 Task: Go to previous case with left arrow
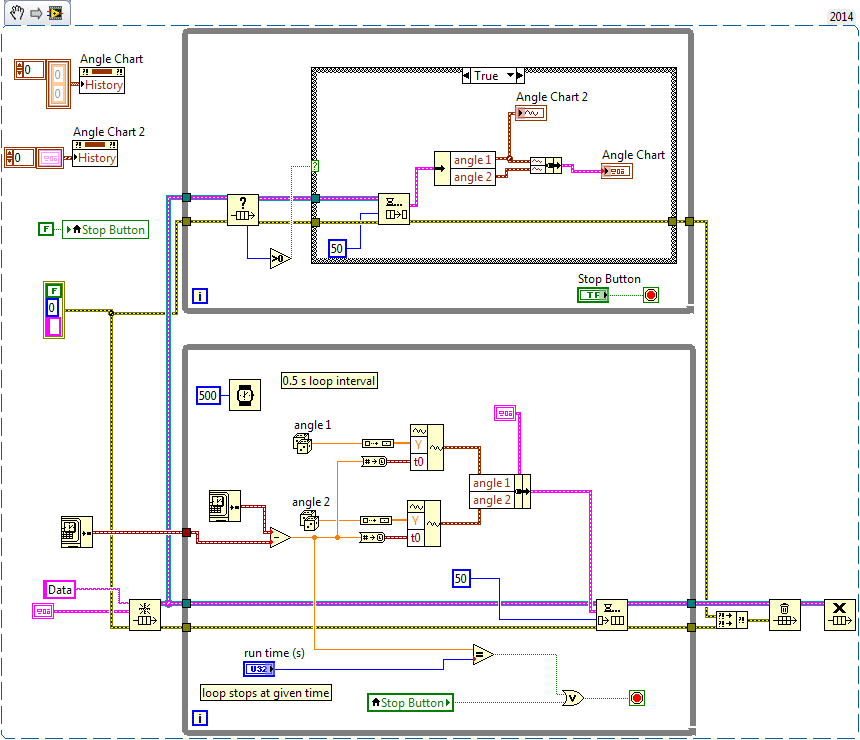point(466,75)
